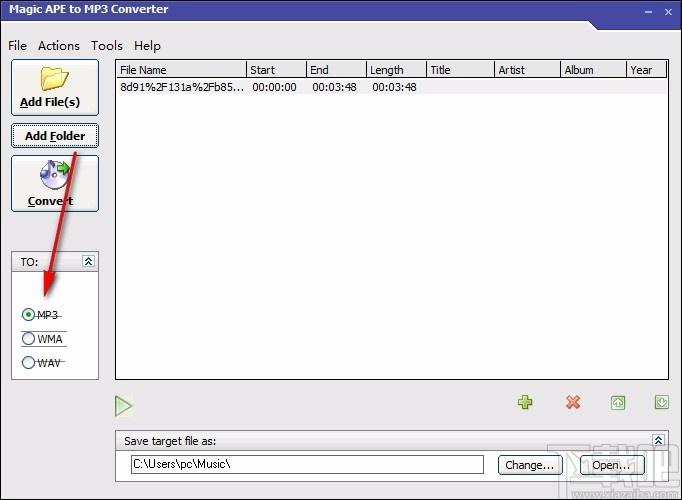
Task: Play the selected file with the green triangle
Action: point(124,406)
